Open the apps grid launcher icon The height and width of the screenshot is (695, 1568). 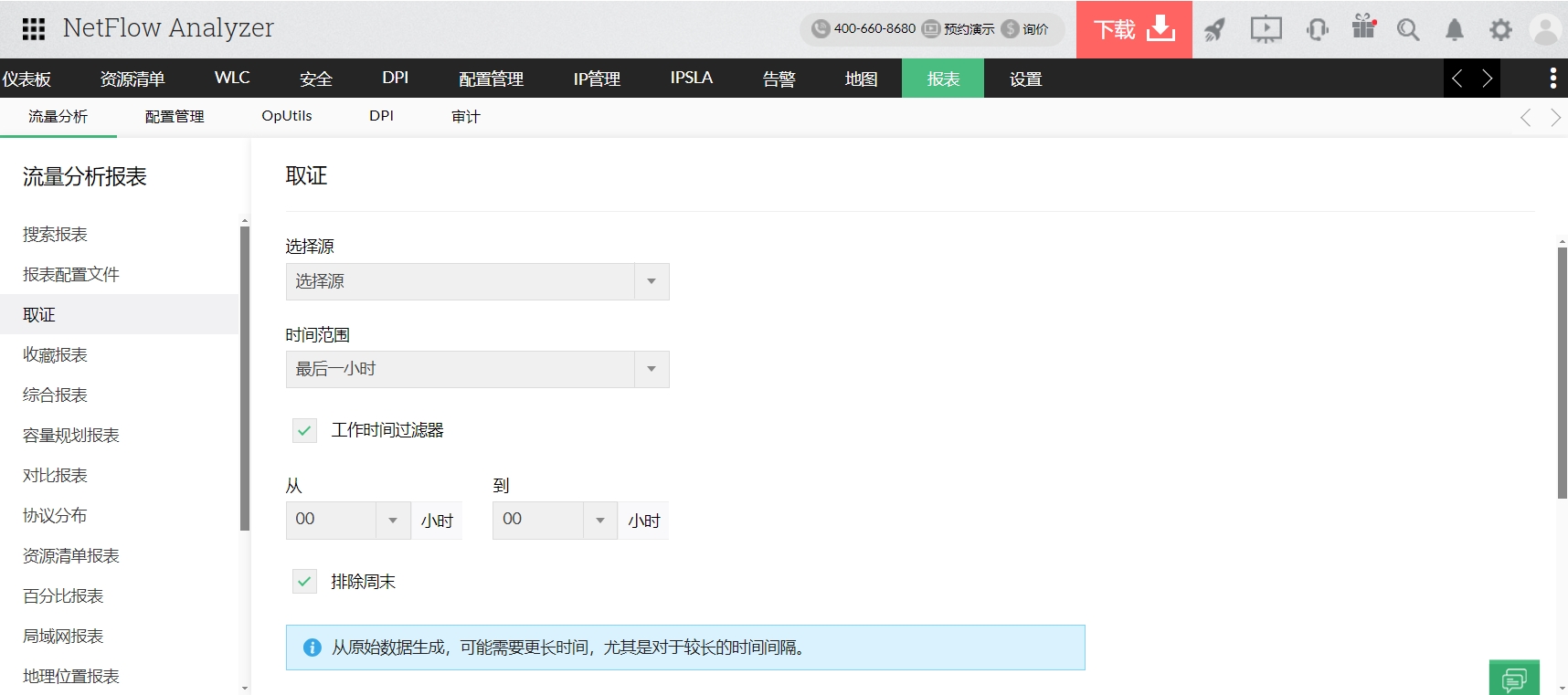point(34,29)
